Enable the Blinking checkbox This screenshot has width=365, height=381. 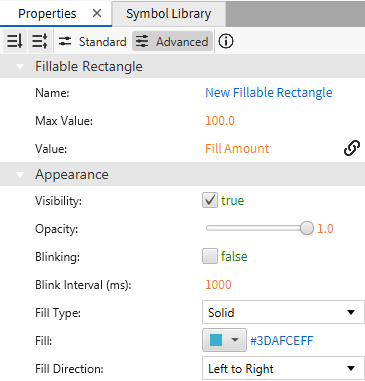coord(210,256)
